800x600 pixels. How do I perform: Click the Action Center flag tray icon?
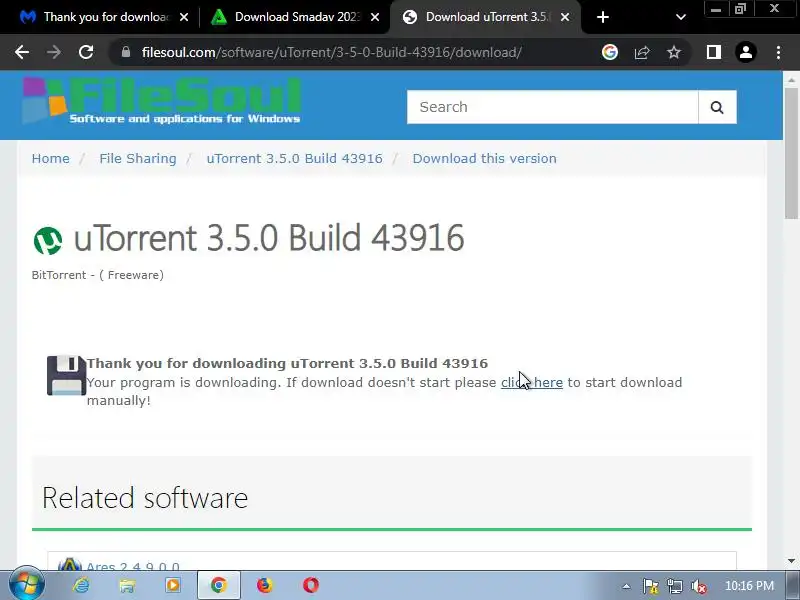pyautogui.click(x=651, y=587)
